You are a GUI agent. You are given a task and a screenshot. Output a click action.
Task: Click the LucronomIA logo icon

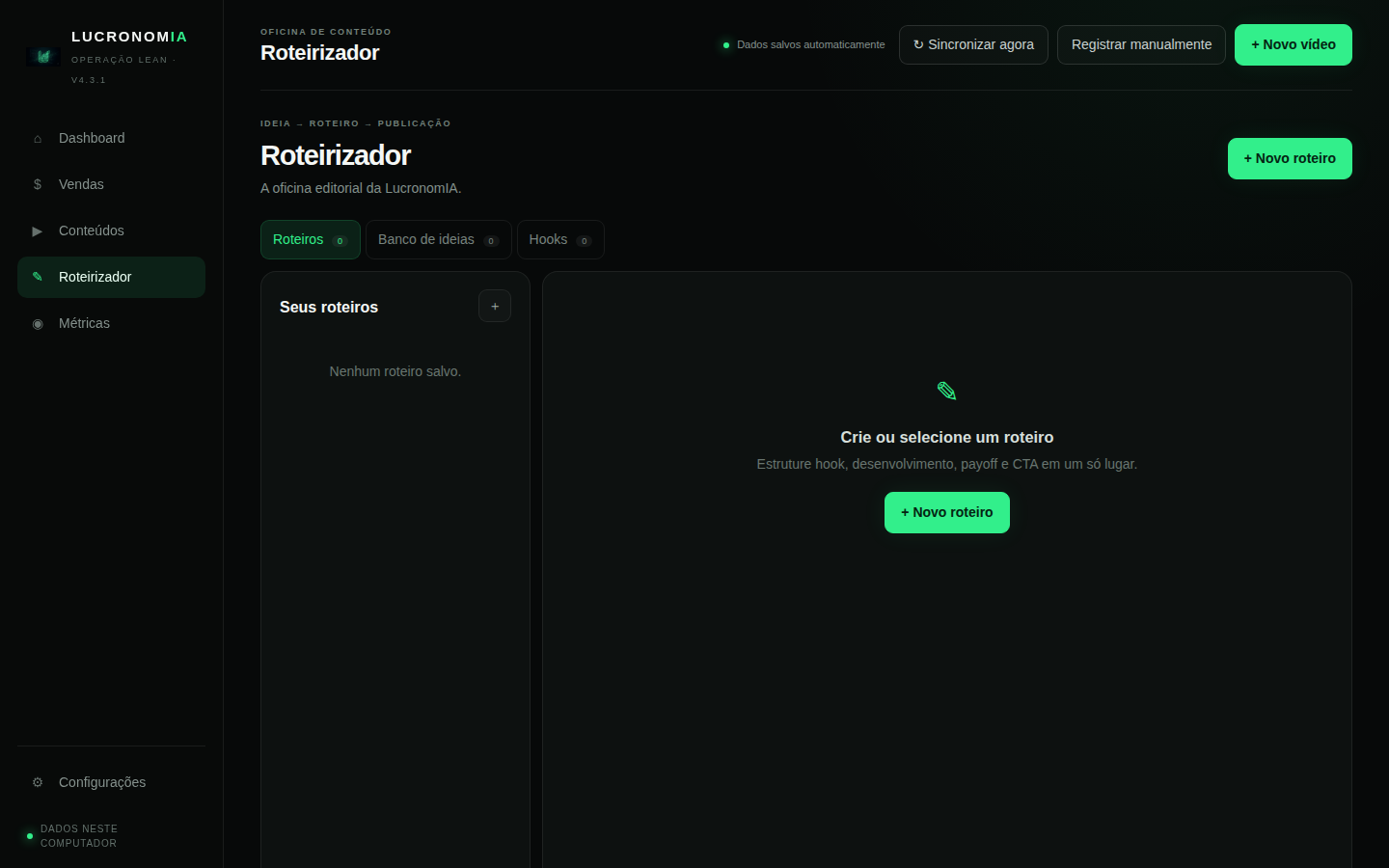43,57
